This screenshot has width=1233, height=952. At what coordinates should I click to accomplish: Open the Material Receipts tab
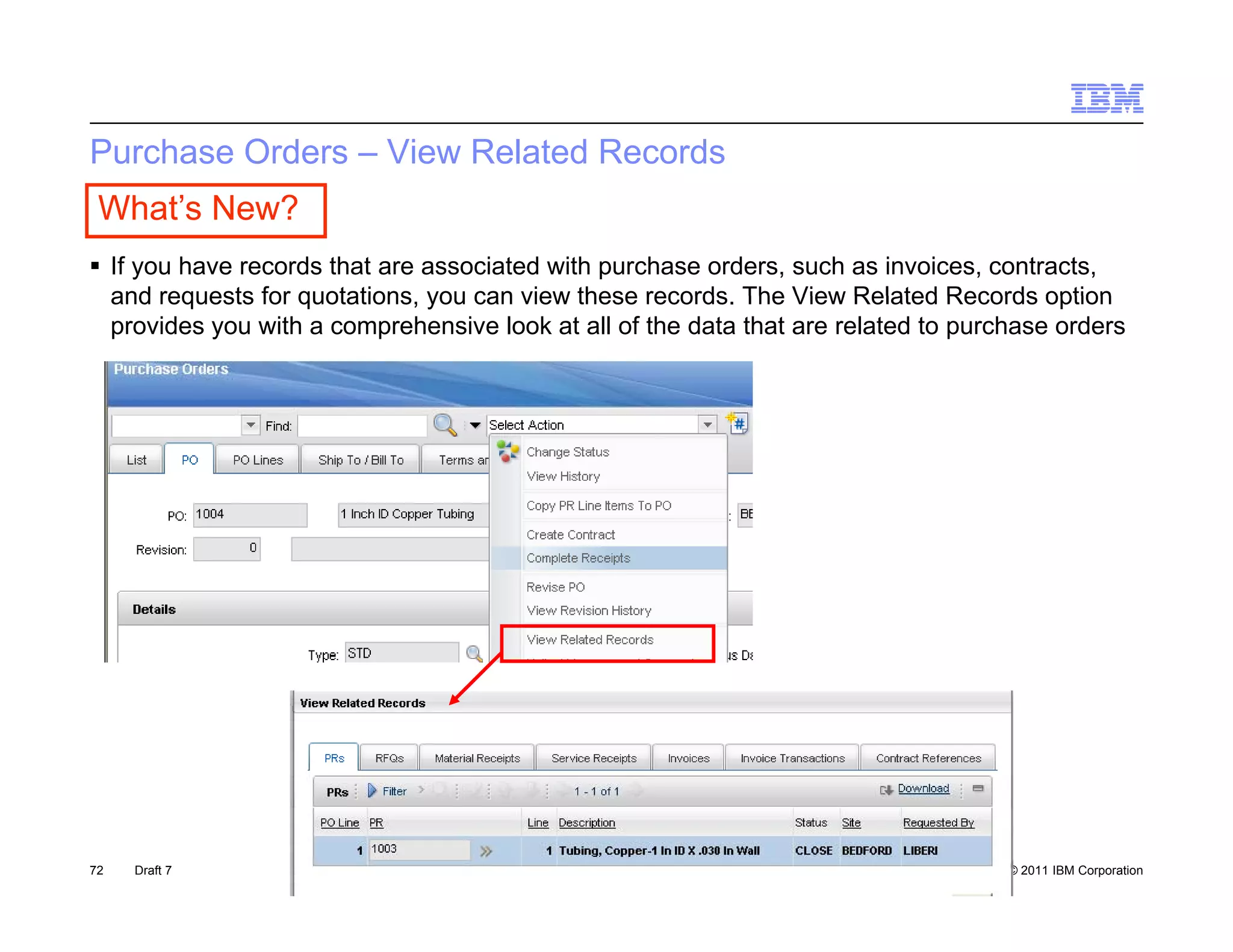477,758
